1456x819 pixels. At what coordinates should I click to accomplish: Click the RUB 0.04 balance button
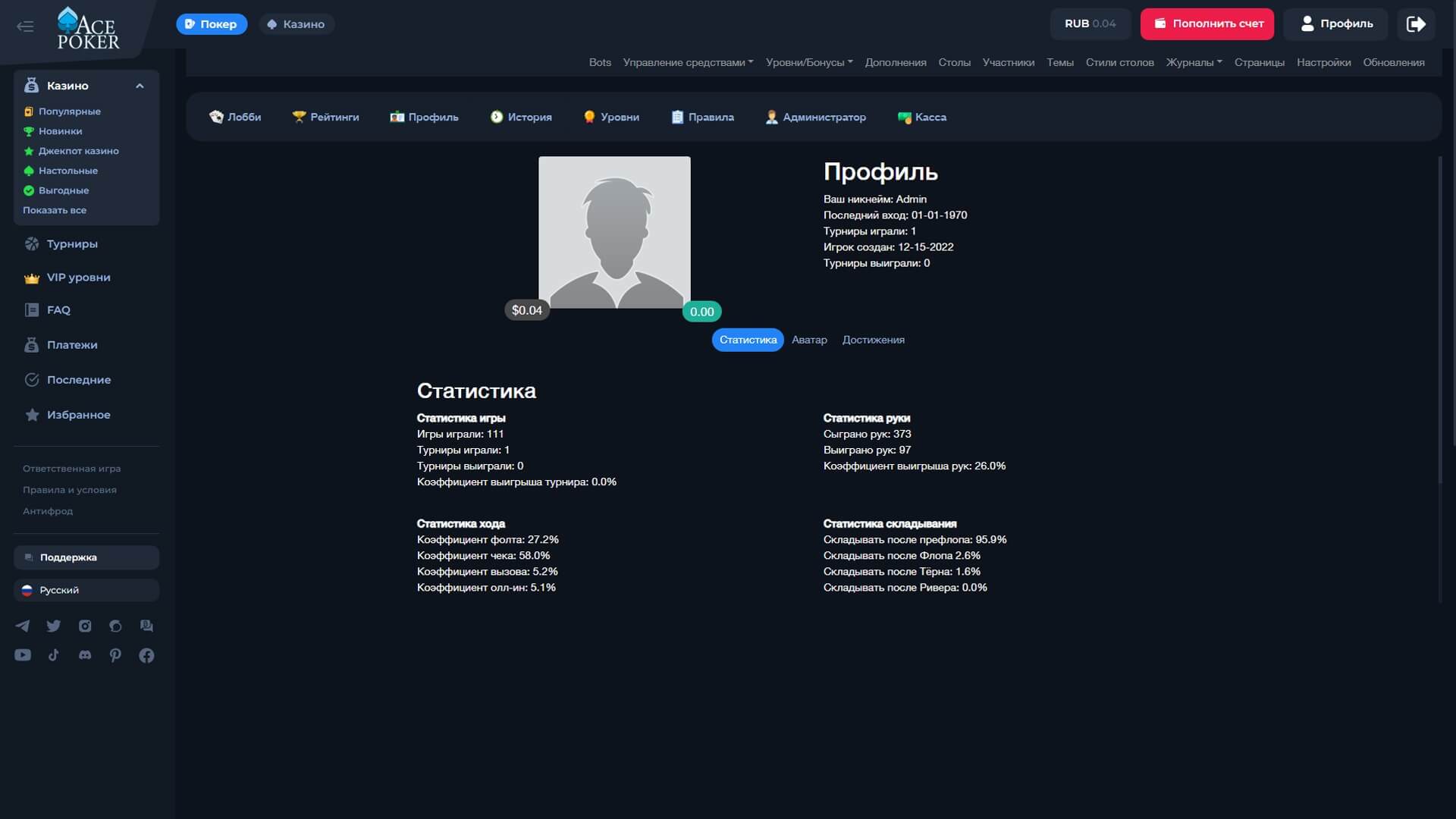[1090, 24]
